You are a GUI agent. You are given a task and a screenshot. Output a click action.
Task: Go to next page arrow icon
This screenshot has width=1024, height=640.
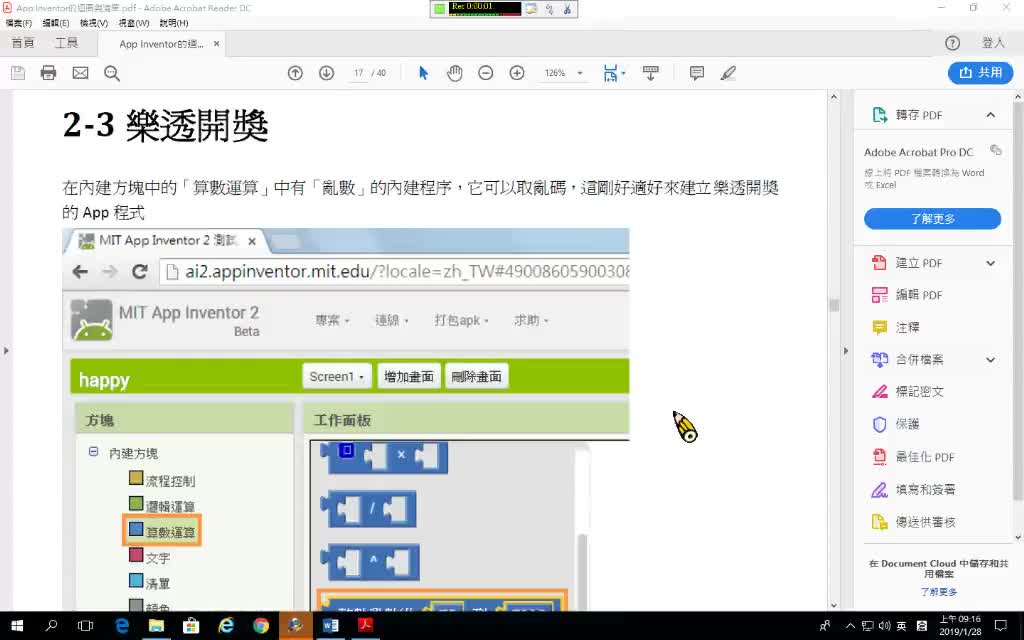click(327, 73)
